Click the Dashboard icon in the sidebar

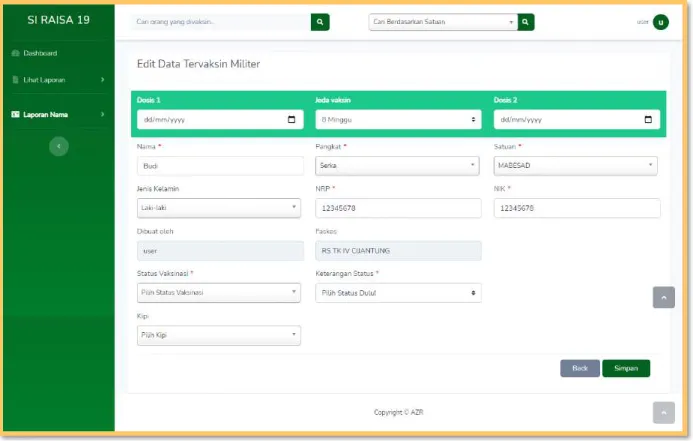tap(15, 53)
